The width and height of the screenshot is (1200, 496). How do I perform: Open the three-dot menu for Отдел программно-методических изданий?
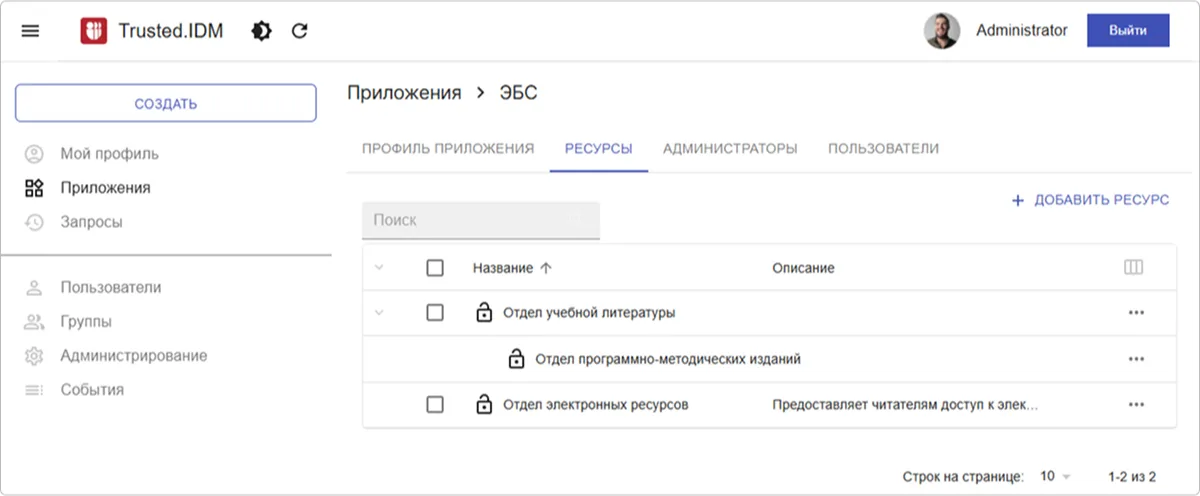tap(1135, 359)
